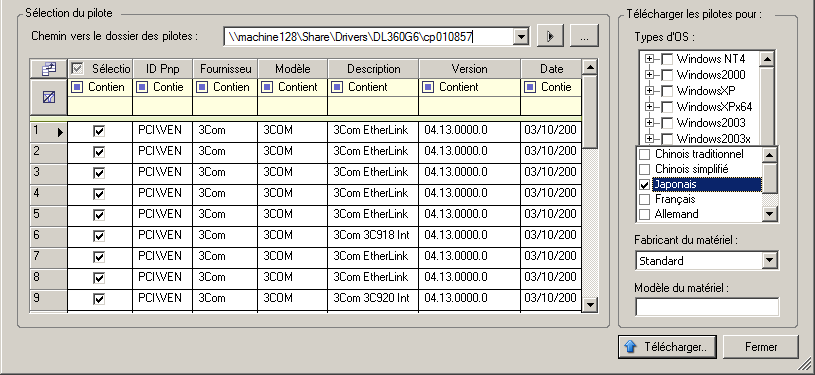Enable the Allemand language checkbox
Screen dimensions: 815x375
(x=644, y=214)
